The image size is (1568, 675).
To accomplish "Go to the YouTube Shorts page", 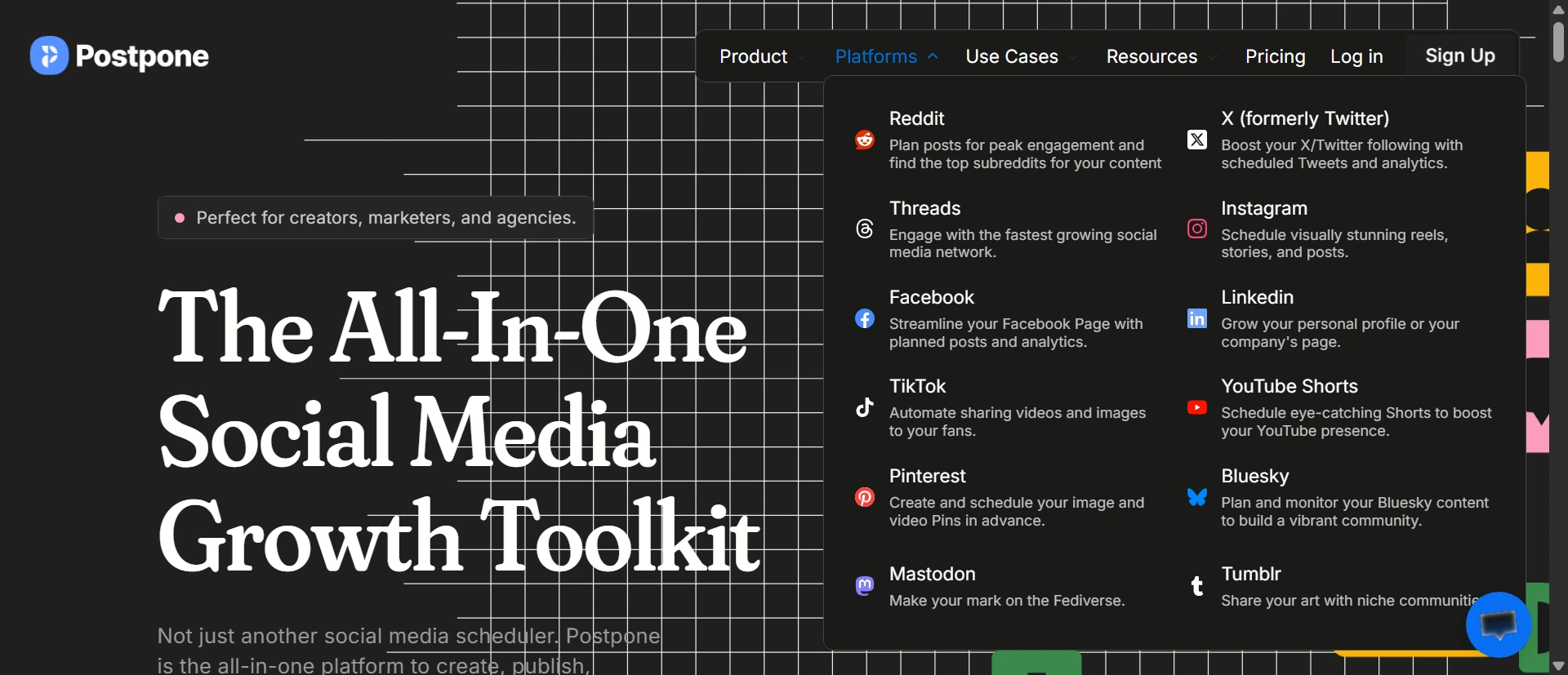I will click(x=1290, y=386).
